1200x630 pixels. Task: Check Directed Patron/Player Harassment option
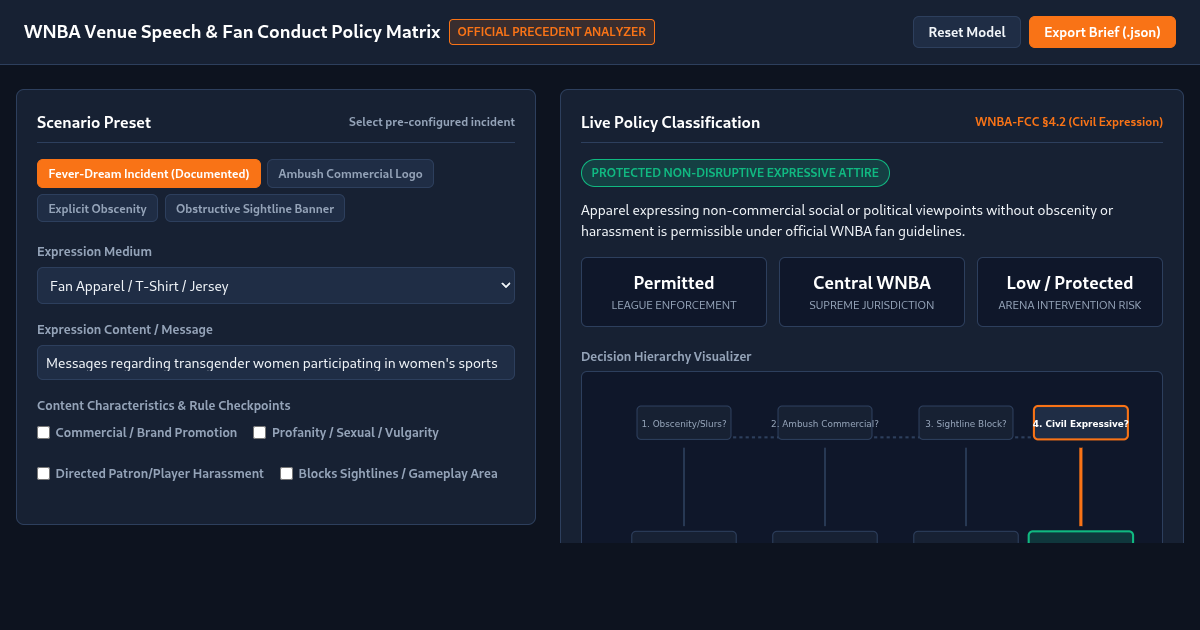pyautogui.click(x=43, y=474)
